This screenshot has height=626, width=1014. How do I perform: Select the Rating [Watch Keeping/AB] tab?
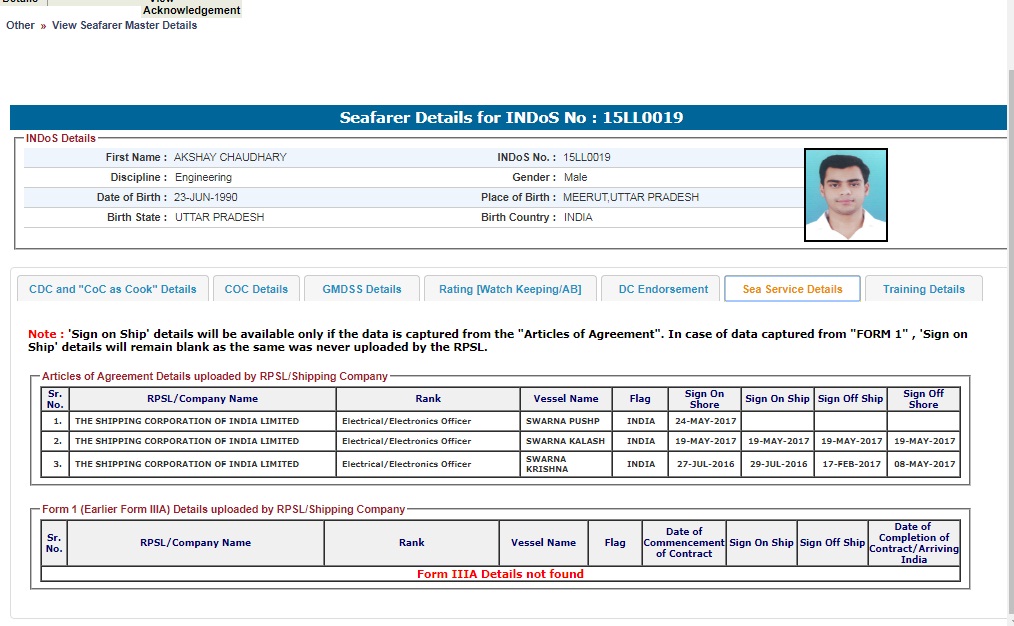point(510,289)
